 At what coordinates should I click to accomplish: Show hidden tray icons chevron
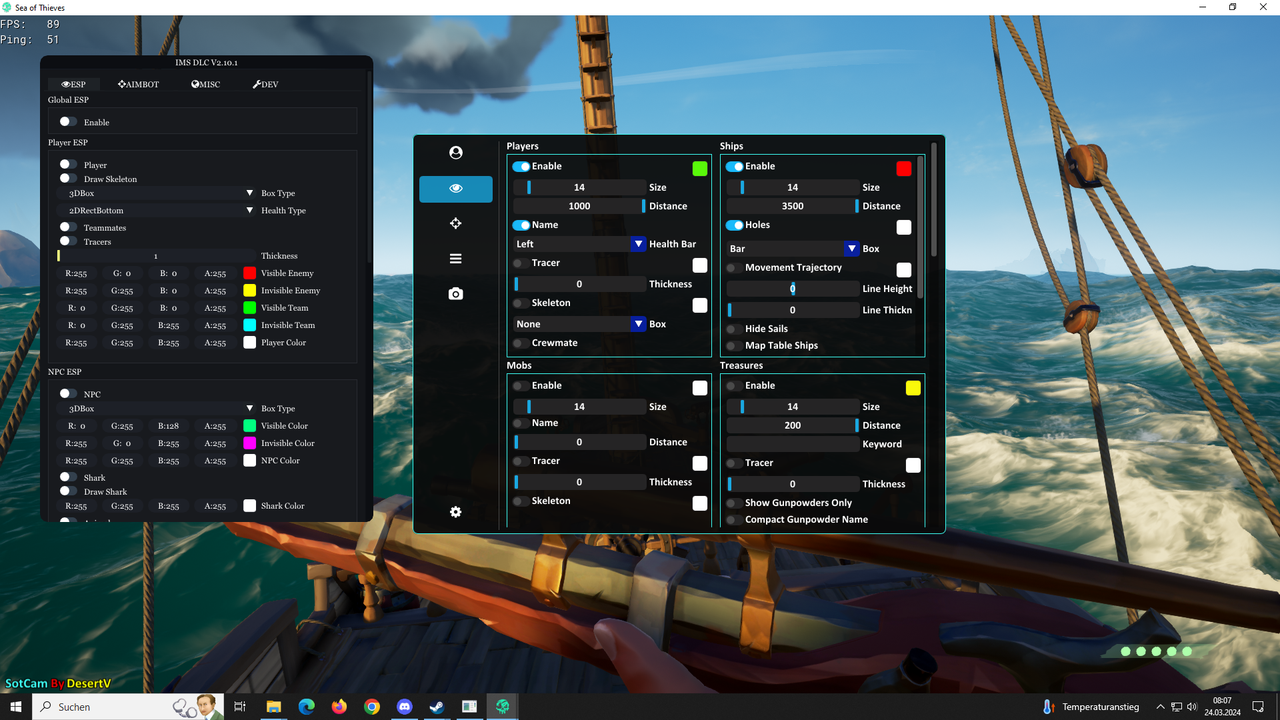[x=1159, y=707]
